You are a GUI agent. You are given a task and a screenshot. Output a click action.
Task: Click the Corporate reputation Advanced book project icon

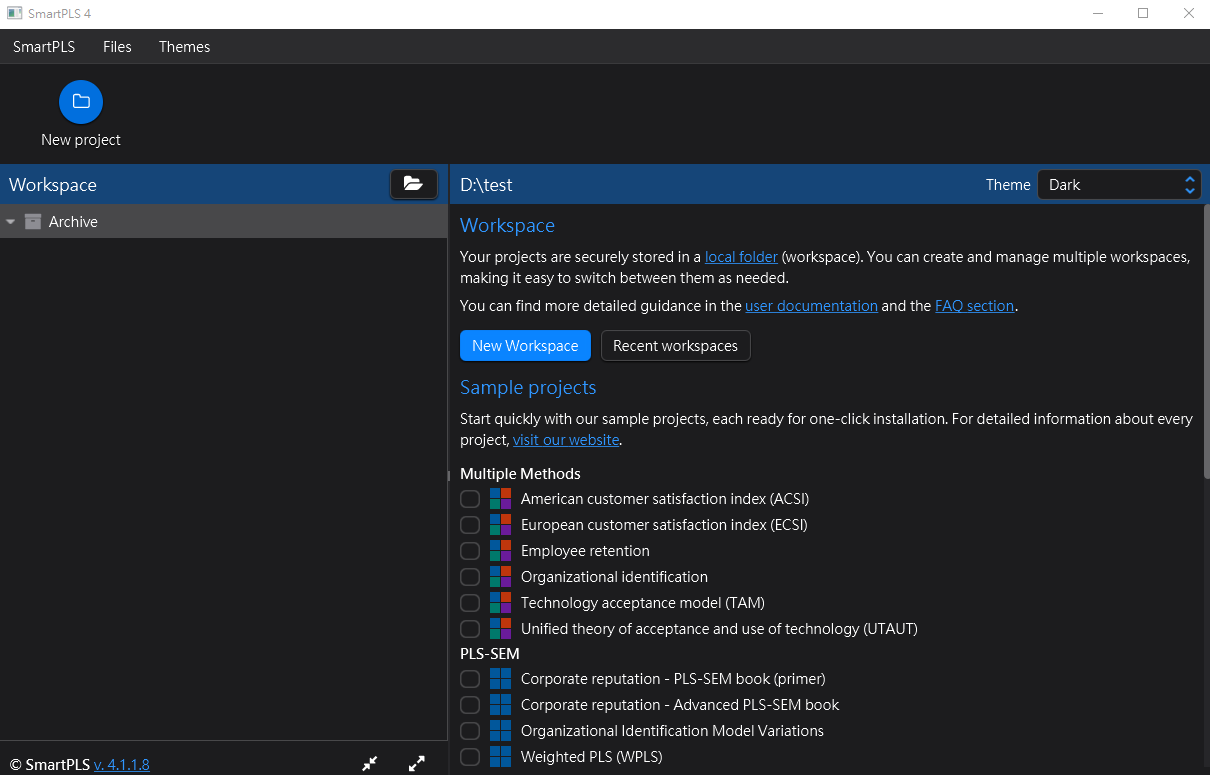click(x=501, y=705)
